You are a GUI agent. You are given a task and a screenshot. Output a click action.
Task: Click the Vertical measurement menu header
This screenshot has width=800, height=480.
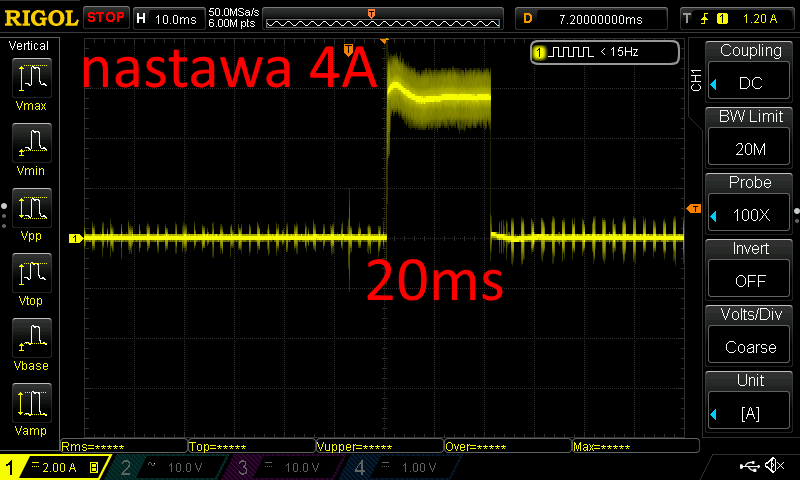[29, 46]
